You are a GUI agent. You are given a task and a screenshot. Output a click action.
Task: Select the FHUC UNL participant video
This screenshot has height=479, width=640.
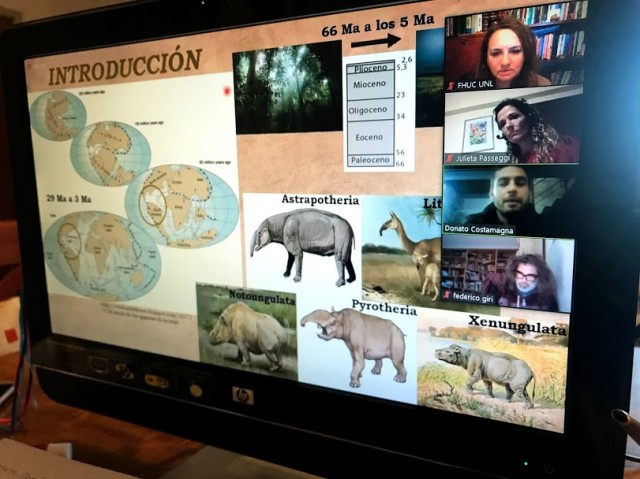[515, 49]
